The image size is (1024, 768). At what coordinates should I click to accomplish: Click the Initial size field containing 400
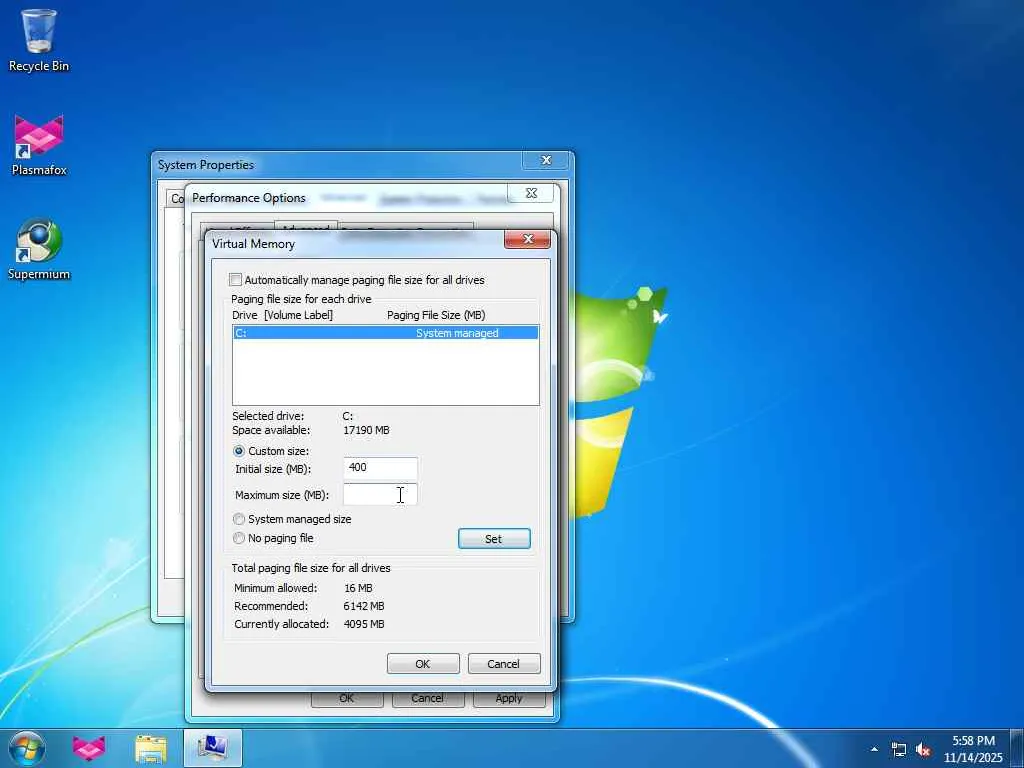pyautogui.click(x=380, y=468)
